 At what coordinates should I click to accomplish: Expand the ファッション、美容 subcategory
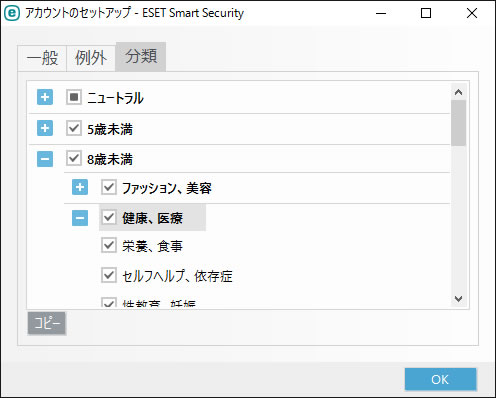(80, 187)
